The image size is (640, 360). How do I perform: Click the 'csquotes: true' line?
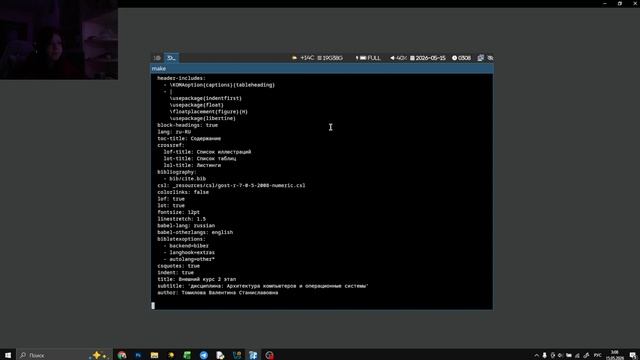point(179,266)
